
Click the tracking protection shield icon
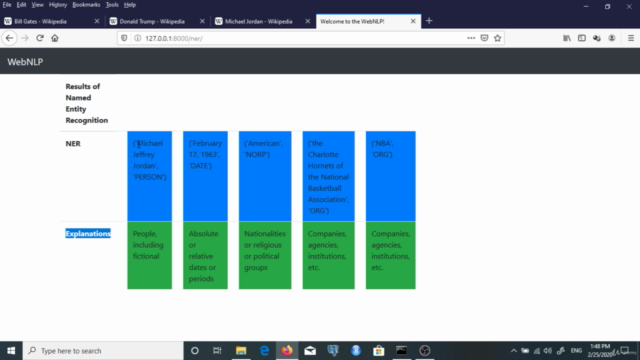click(124, 38)
